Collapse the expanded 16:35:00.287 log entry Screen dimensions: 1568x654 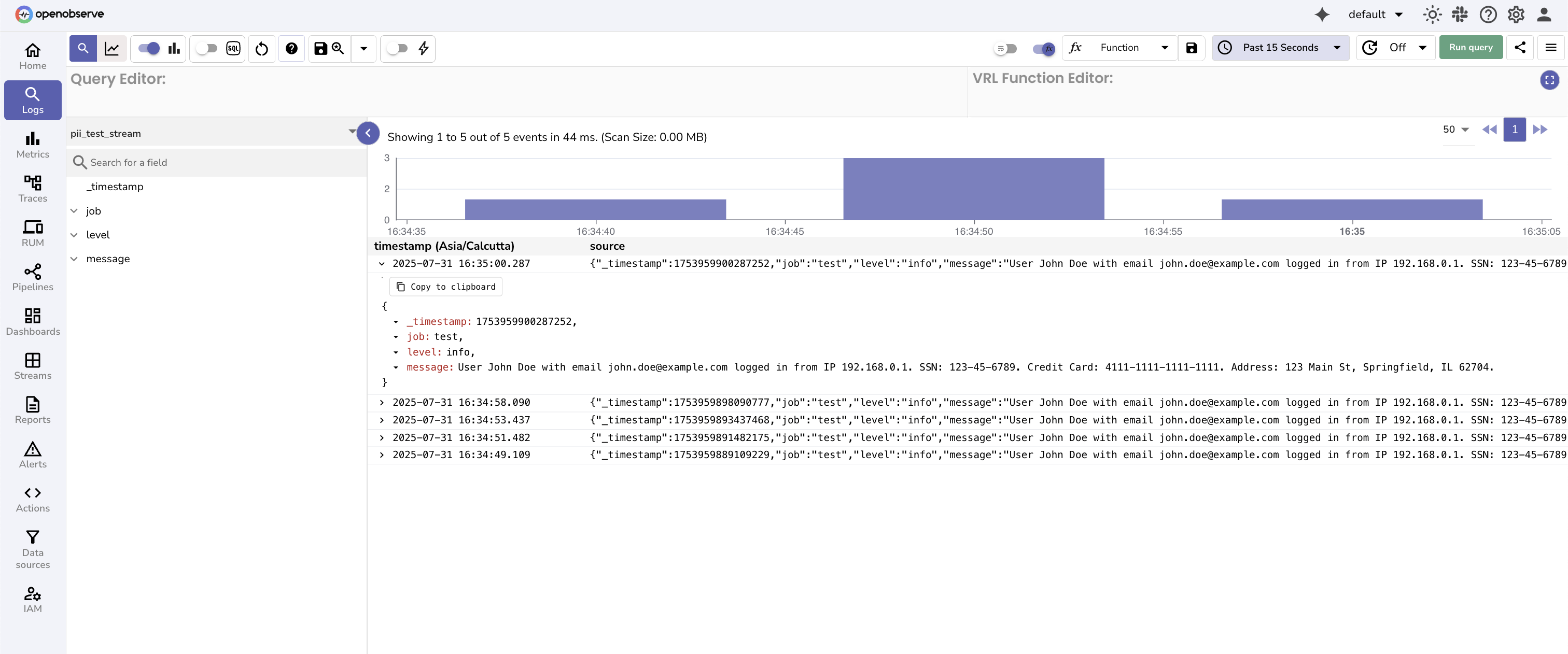point(382,263)
